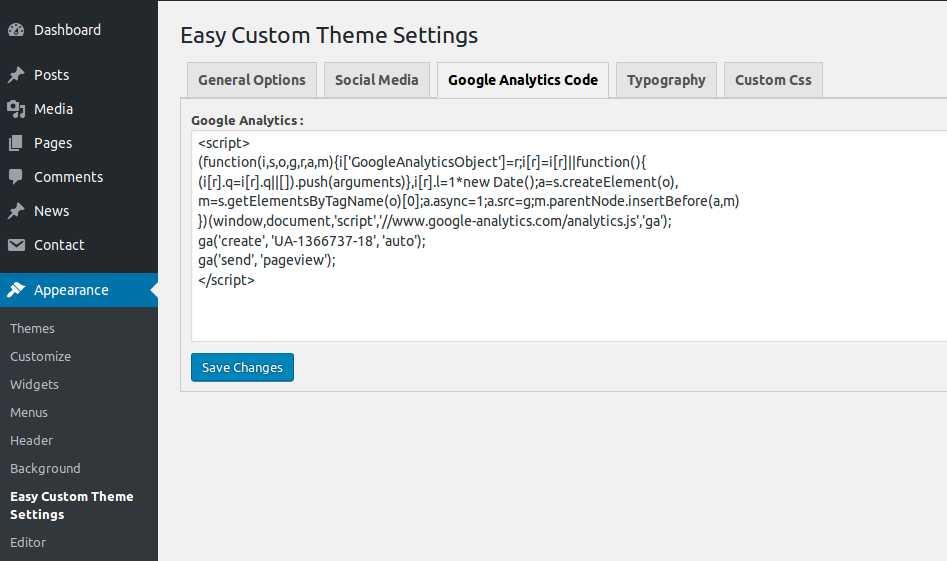Click the Contact envelope icon
This screenshot has height=561, width=947.
(16, 245)
